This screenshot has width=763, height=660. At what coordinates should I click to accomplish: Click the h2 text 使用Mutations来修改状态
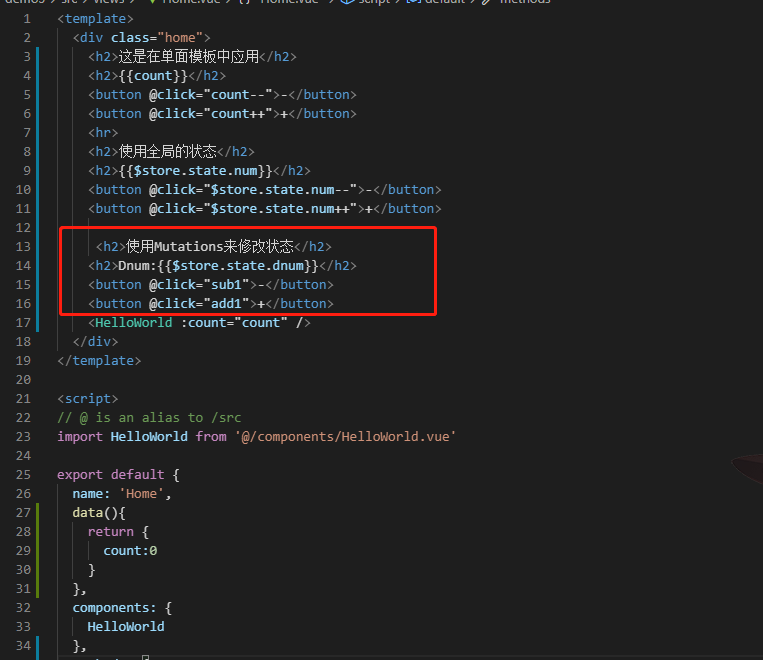coord(210,247)
